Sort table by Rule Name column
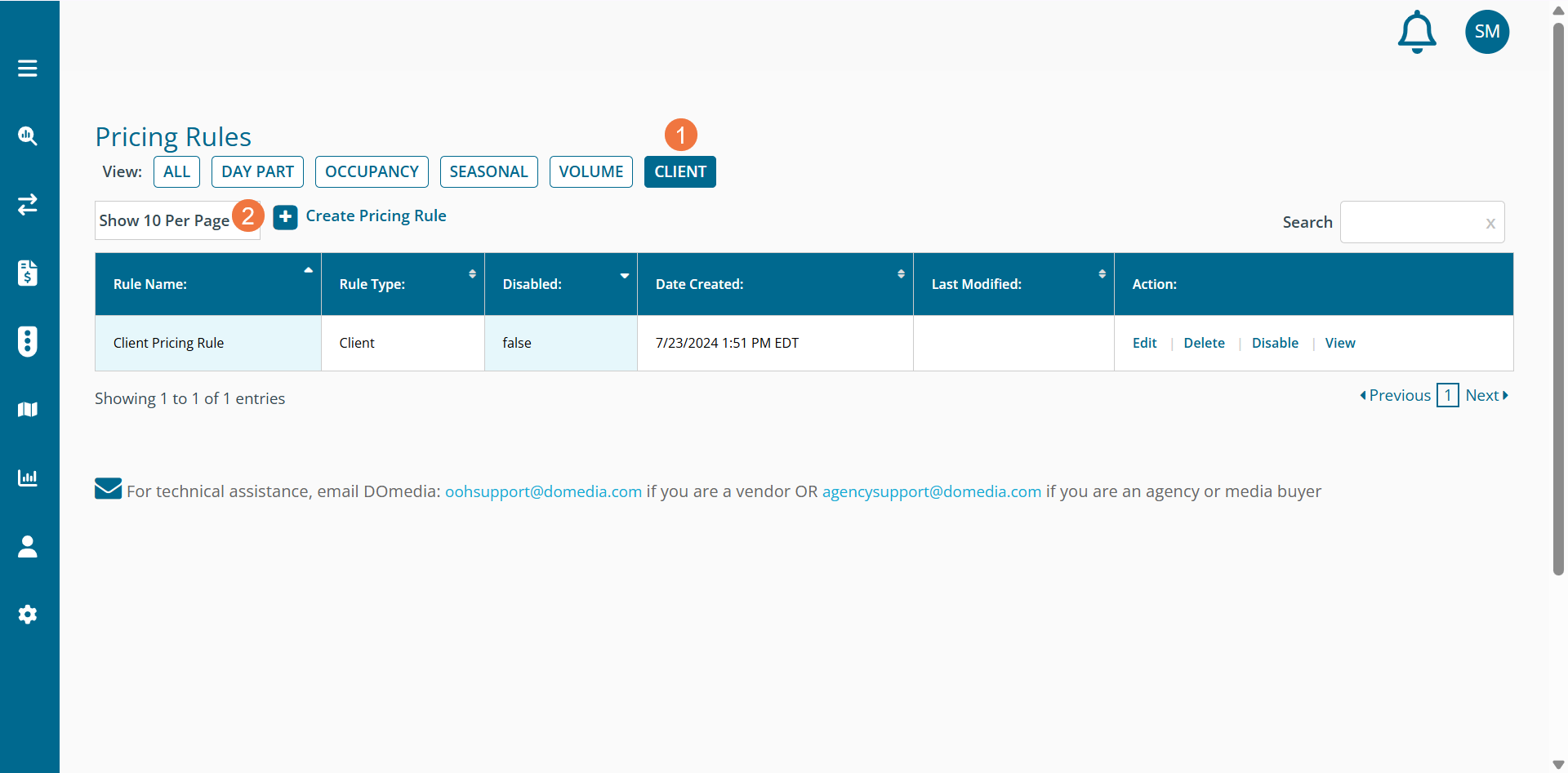This screenshot has width=1568, height=773. click(207, 284)
